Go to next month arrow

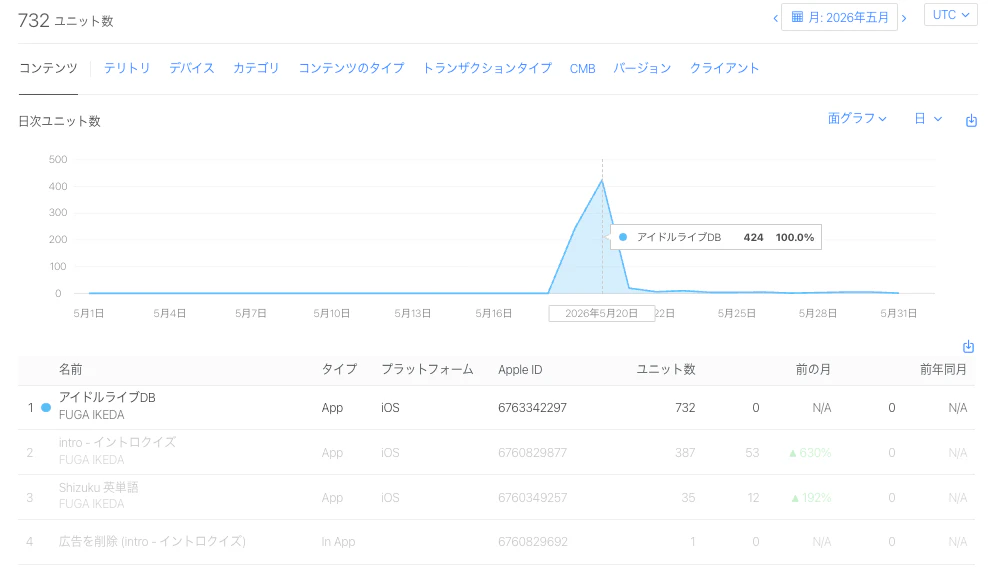tap(904, 18)
